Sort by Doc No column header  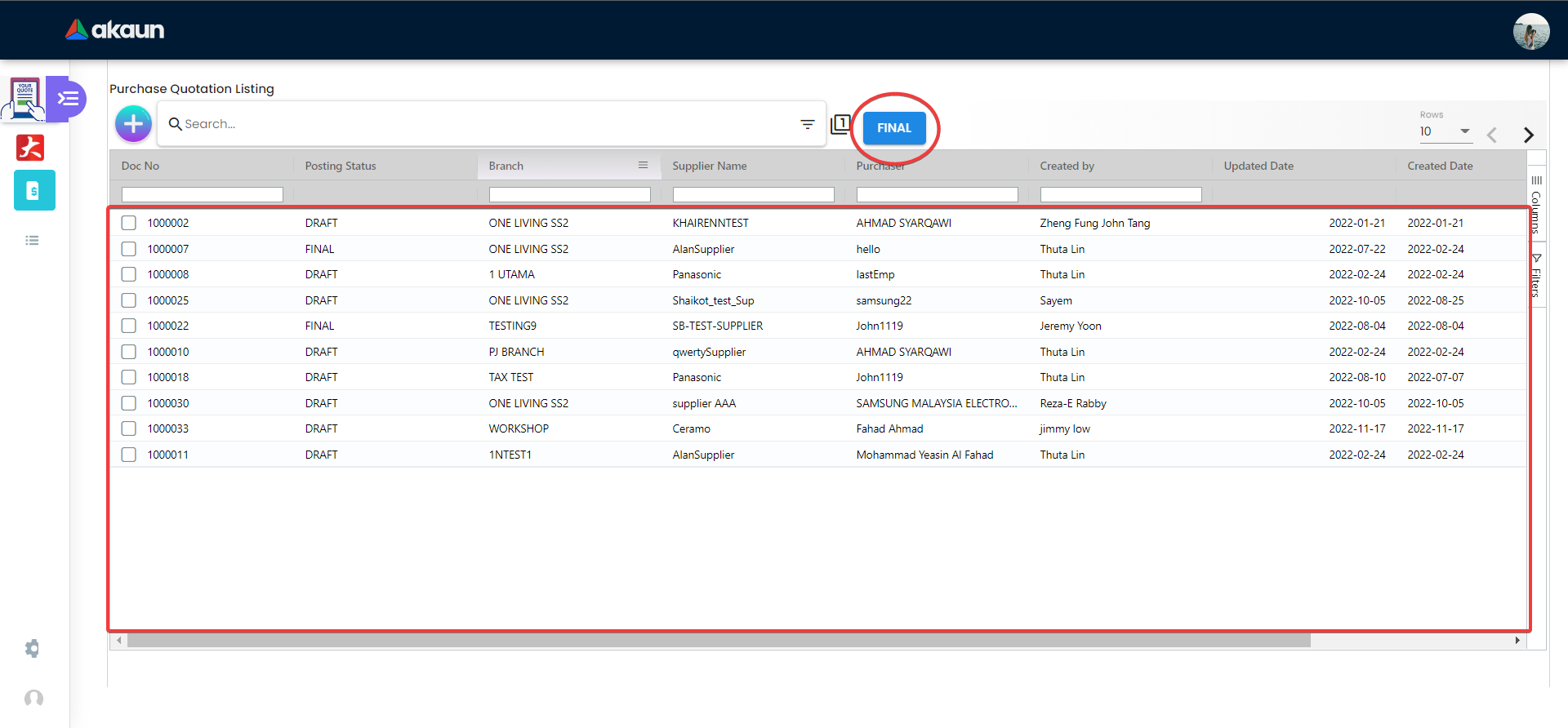pos(140,166)
